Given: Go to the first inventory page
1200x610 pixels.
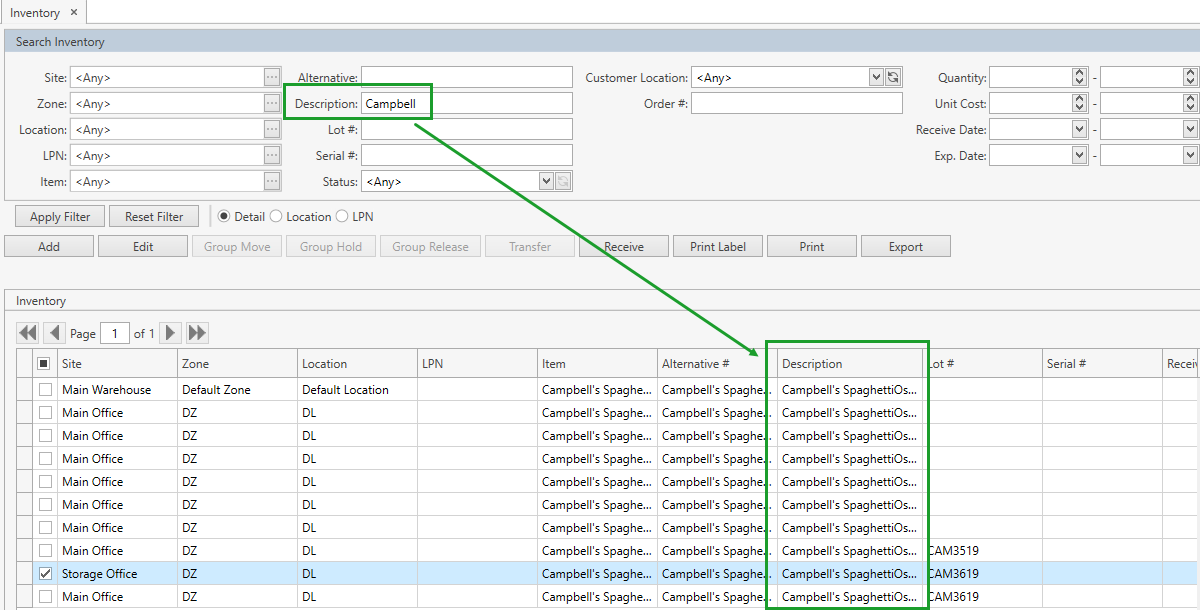Looking at the screenshot, I should (x=27, y=333).
